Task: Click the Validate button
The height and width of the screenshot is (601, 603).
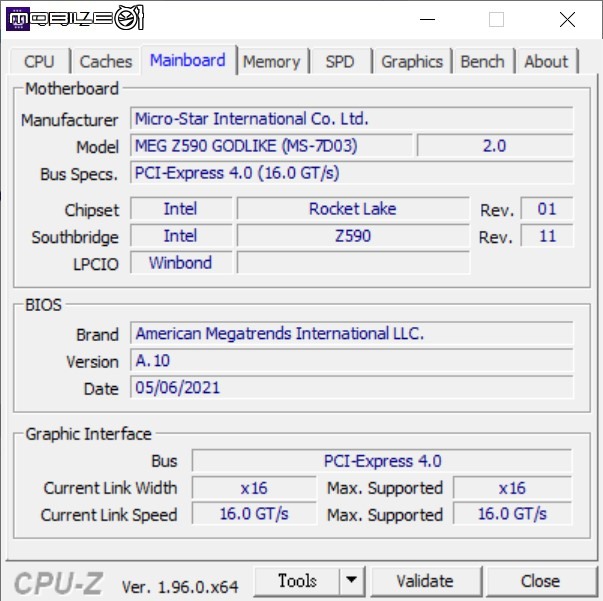Action: pos(425,581)
